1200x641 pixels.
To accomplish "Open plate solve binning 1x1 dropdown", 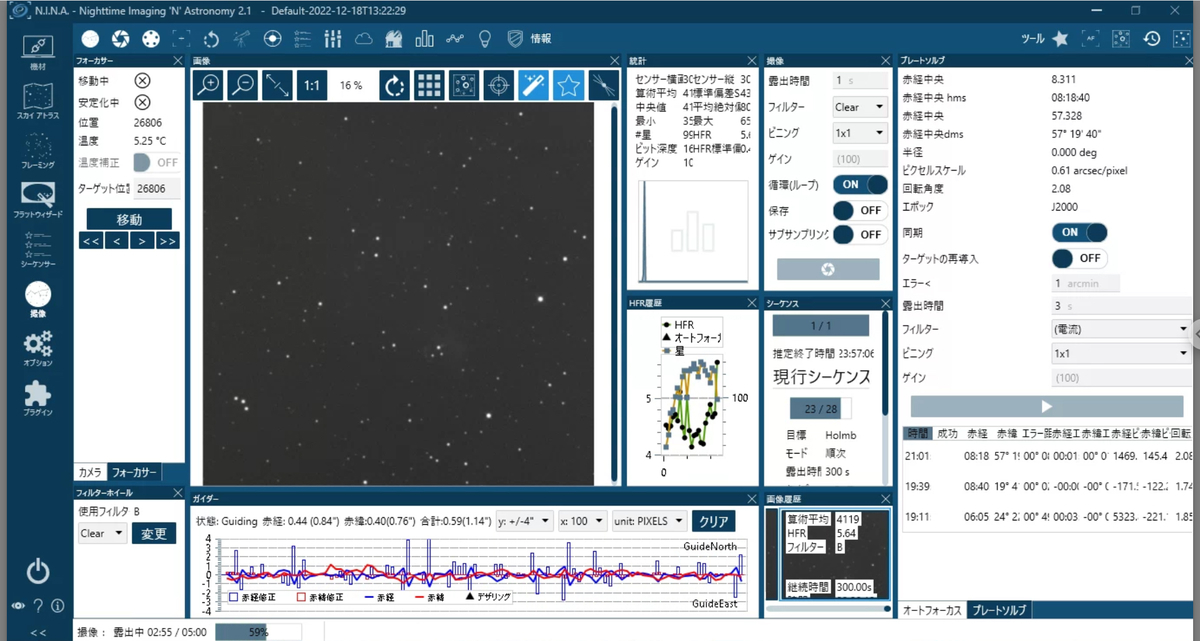I will [x=1119, y=353].
